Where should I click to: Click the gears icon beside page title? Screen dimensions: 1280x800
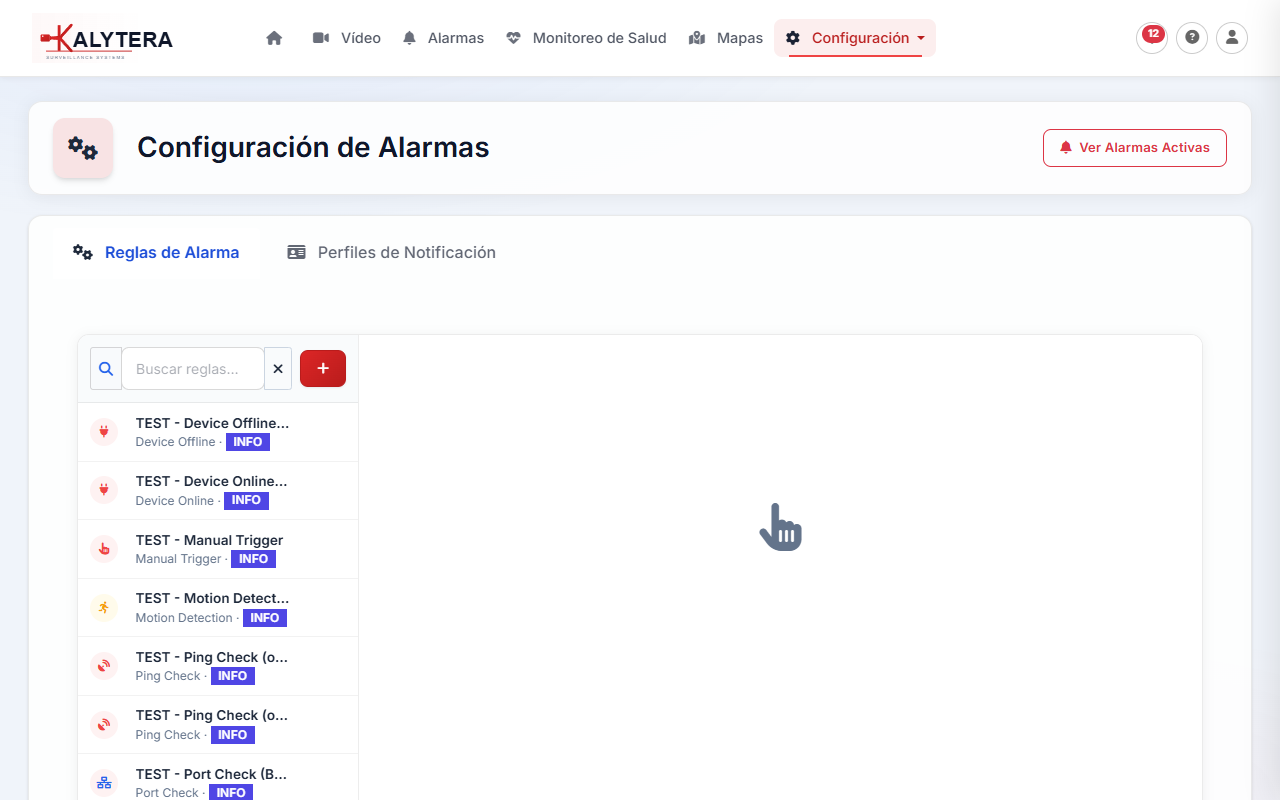(83, 148)
